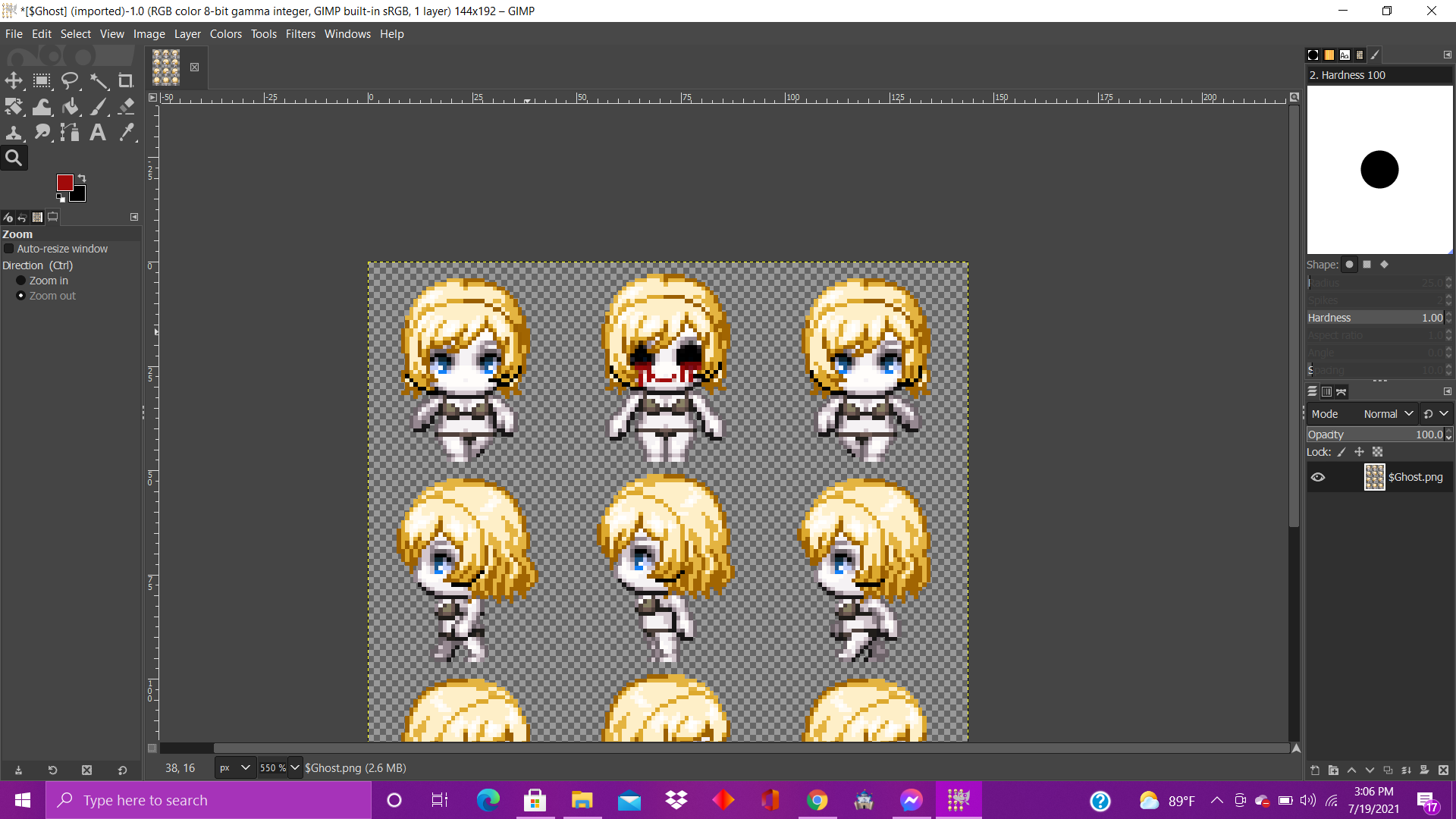Viewport: 1456px width, 819px height.
Task: Open the Windows menu
Action: pos(347,34)
